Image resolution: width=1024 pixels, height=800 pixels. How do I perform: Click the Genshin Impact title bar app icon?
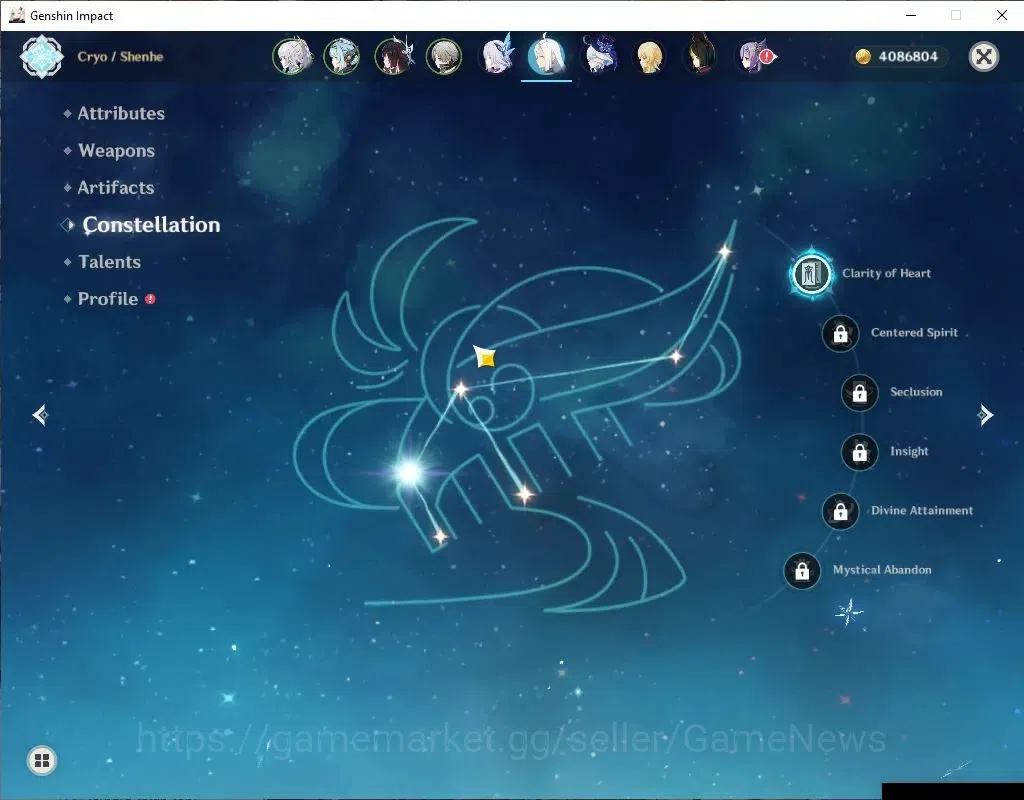tap(17, 15)
